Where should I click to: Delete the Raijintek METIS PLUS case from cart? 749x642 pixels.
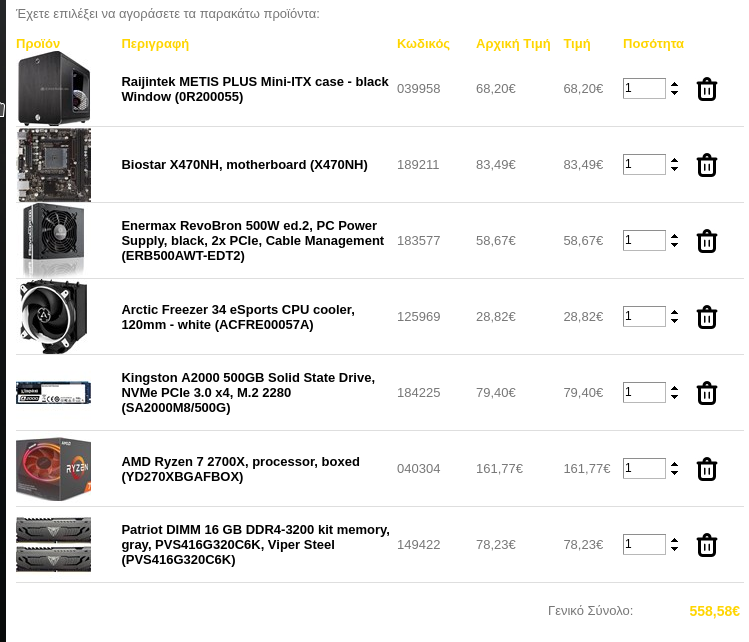(706, 89)
